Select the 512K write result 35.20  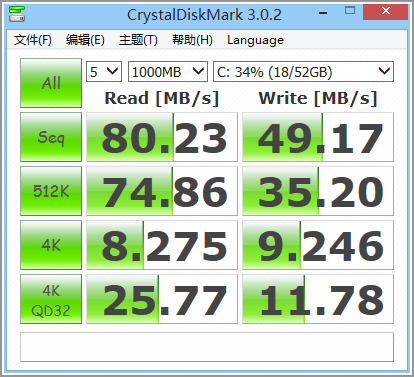[x=318, y=191]
